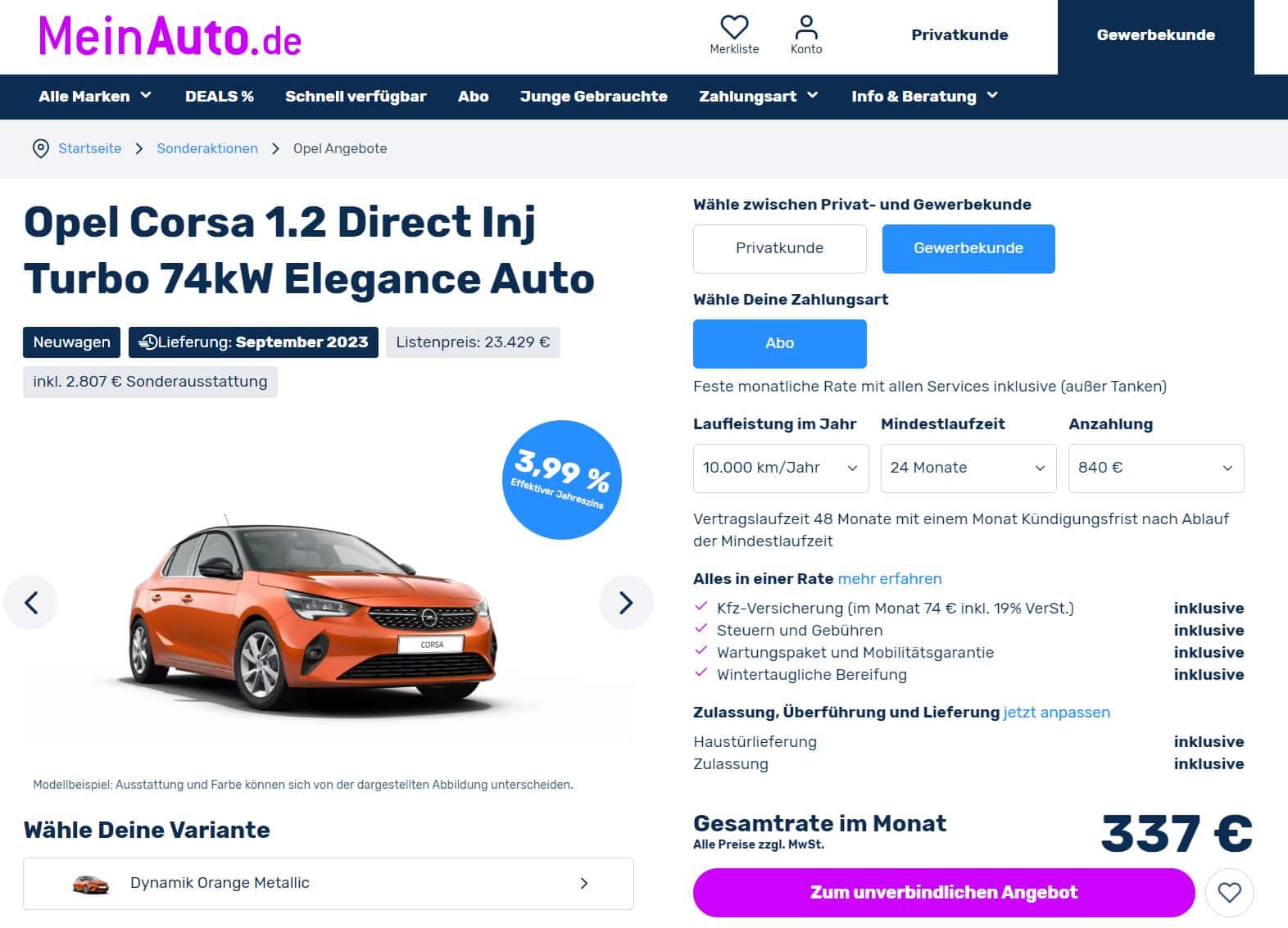Screen dimensions: 1288x928
Task: Click Zum unverbindlichen Angebot button
Action: click(944, 893)
